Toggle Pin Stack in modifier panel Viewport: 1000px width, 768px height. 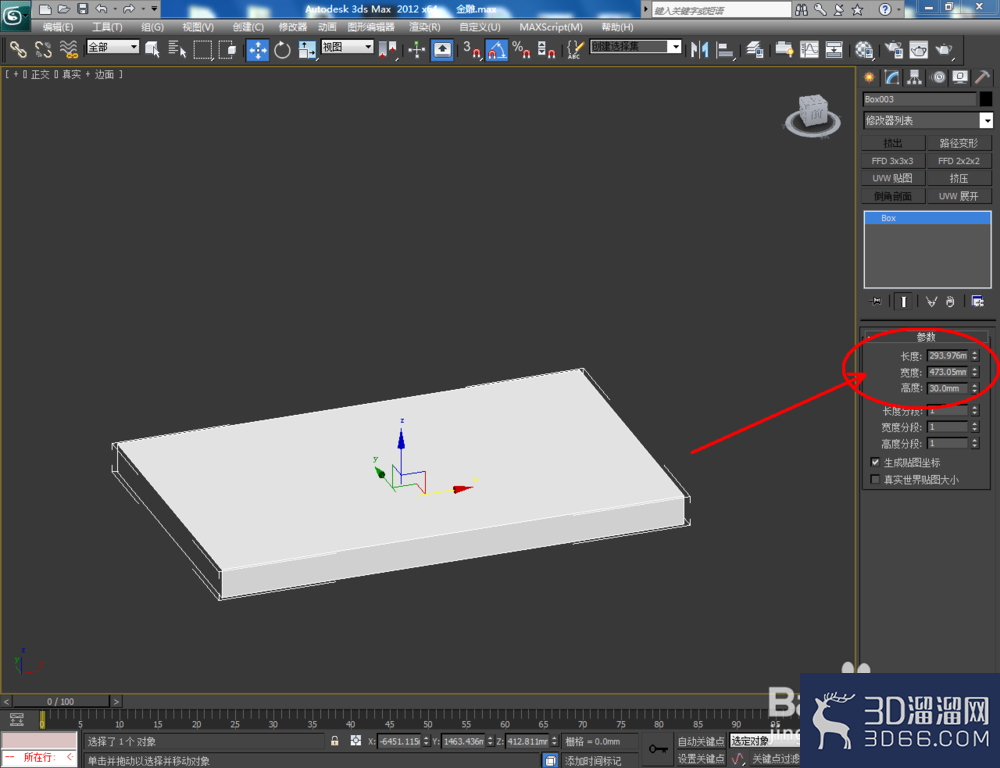click(875, 301)
